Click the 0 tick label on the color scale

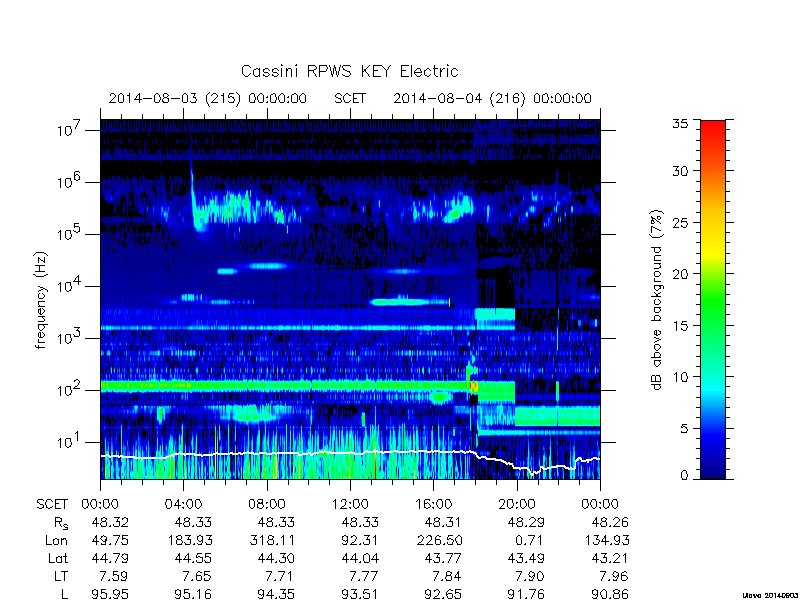(684, 475)
